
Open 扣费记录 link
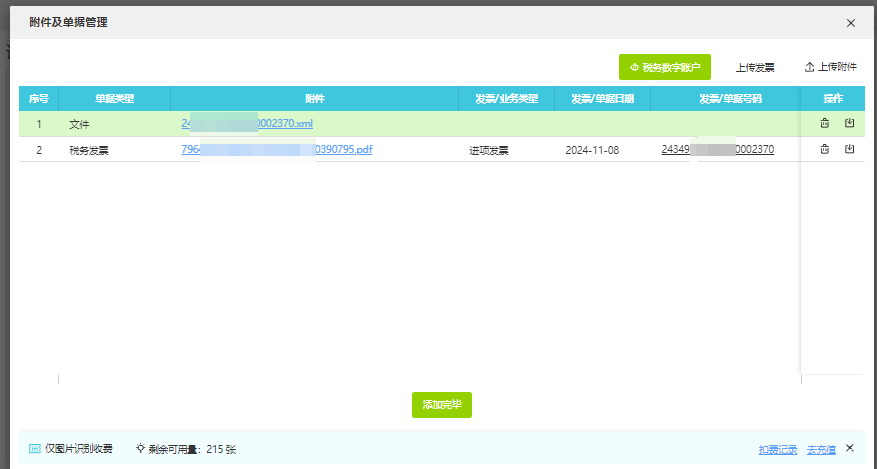pyautogui.click(x=778, y=449)
